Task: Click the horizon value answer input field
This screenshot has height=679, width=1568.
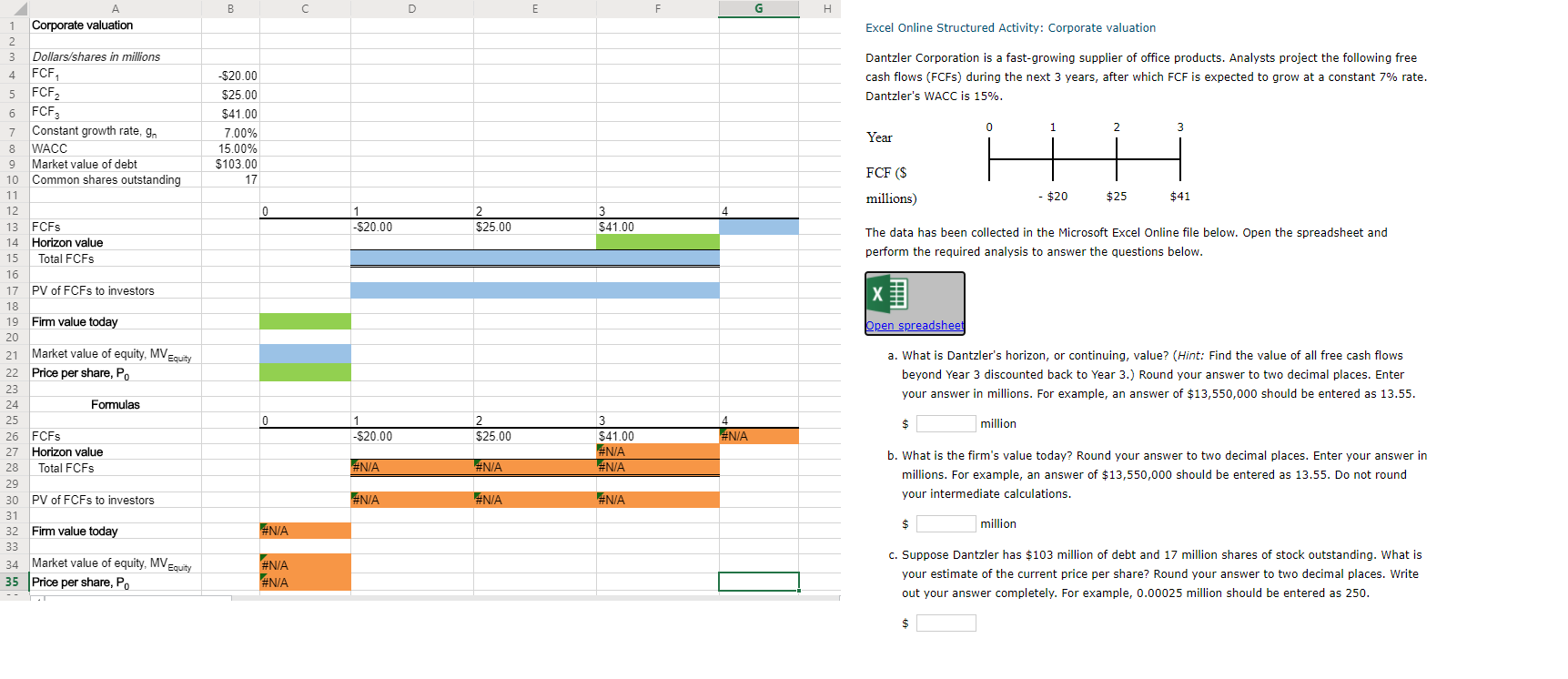Action: coord(946,423)
